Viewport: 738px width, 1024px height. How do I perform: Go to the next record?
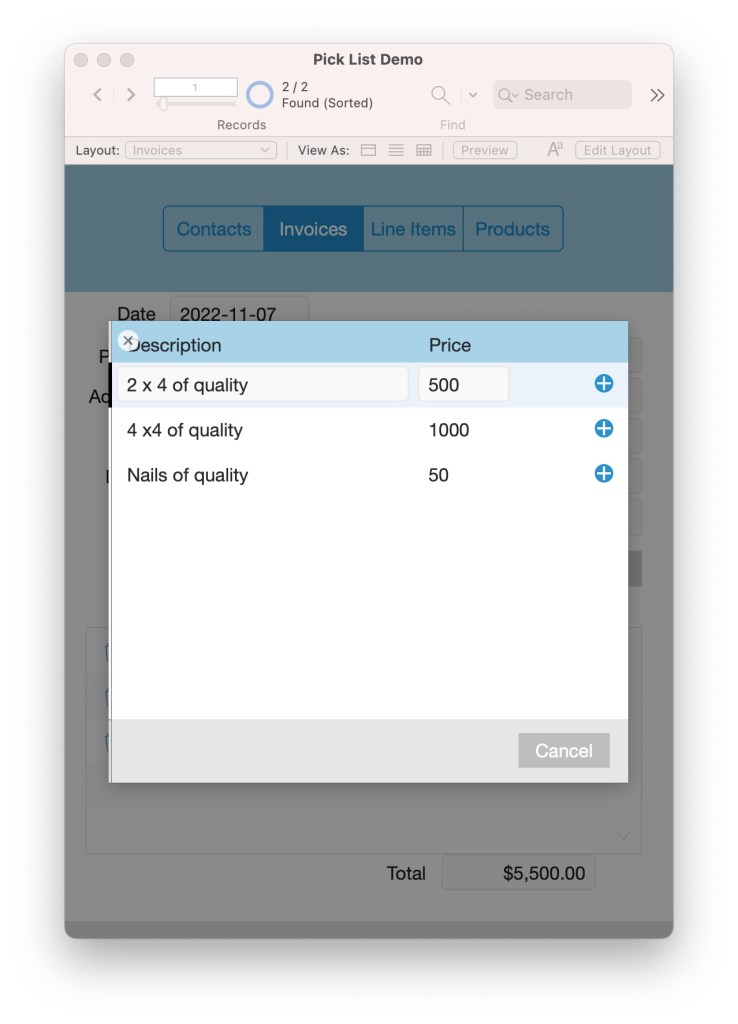pos(131,95)
